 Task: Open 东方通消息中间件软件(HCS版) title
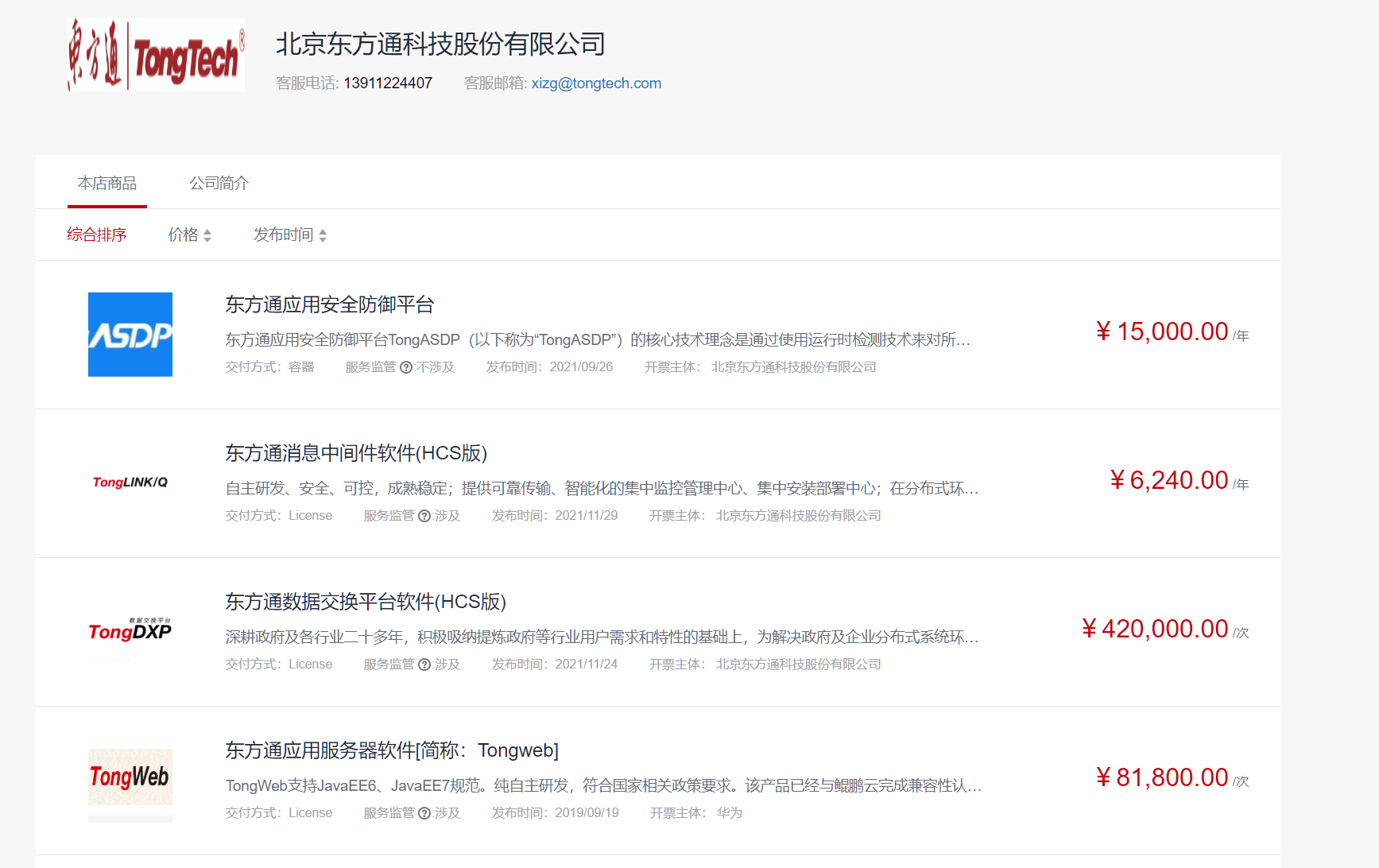356,453
